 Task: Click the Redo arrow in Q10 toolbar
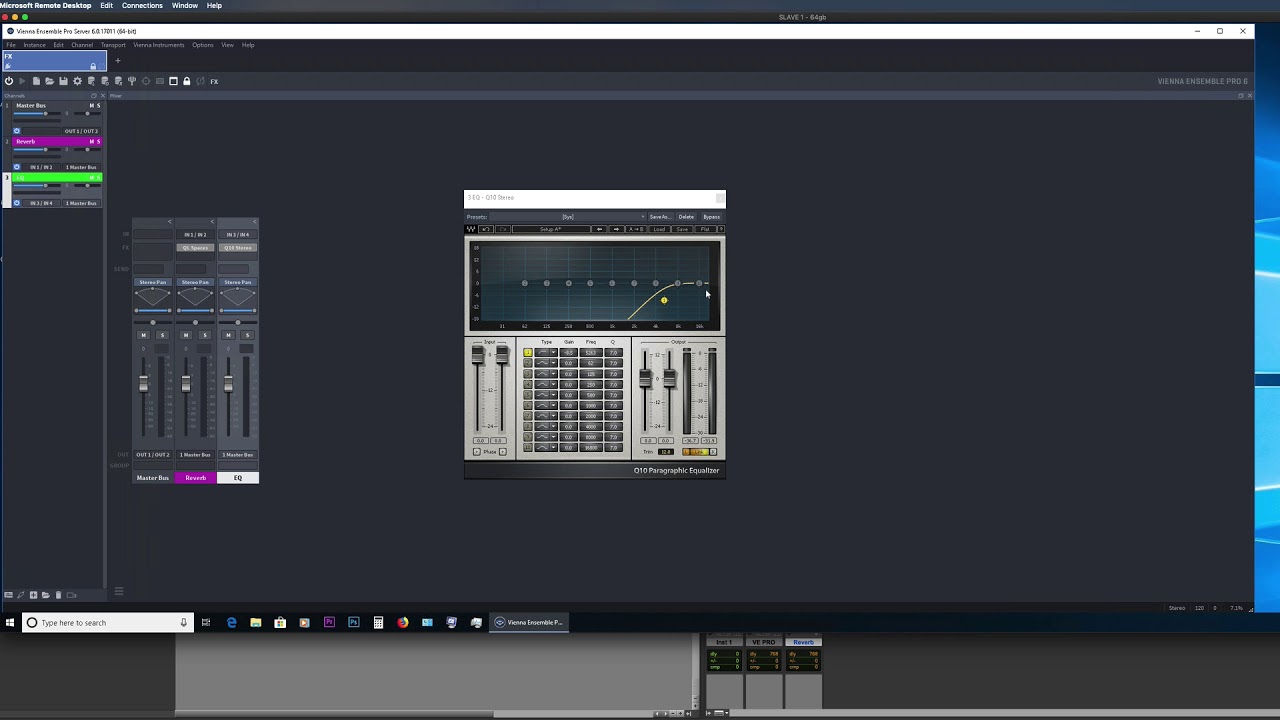click(503, 229)
